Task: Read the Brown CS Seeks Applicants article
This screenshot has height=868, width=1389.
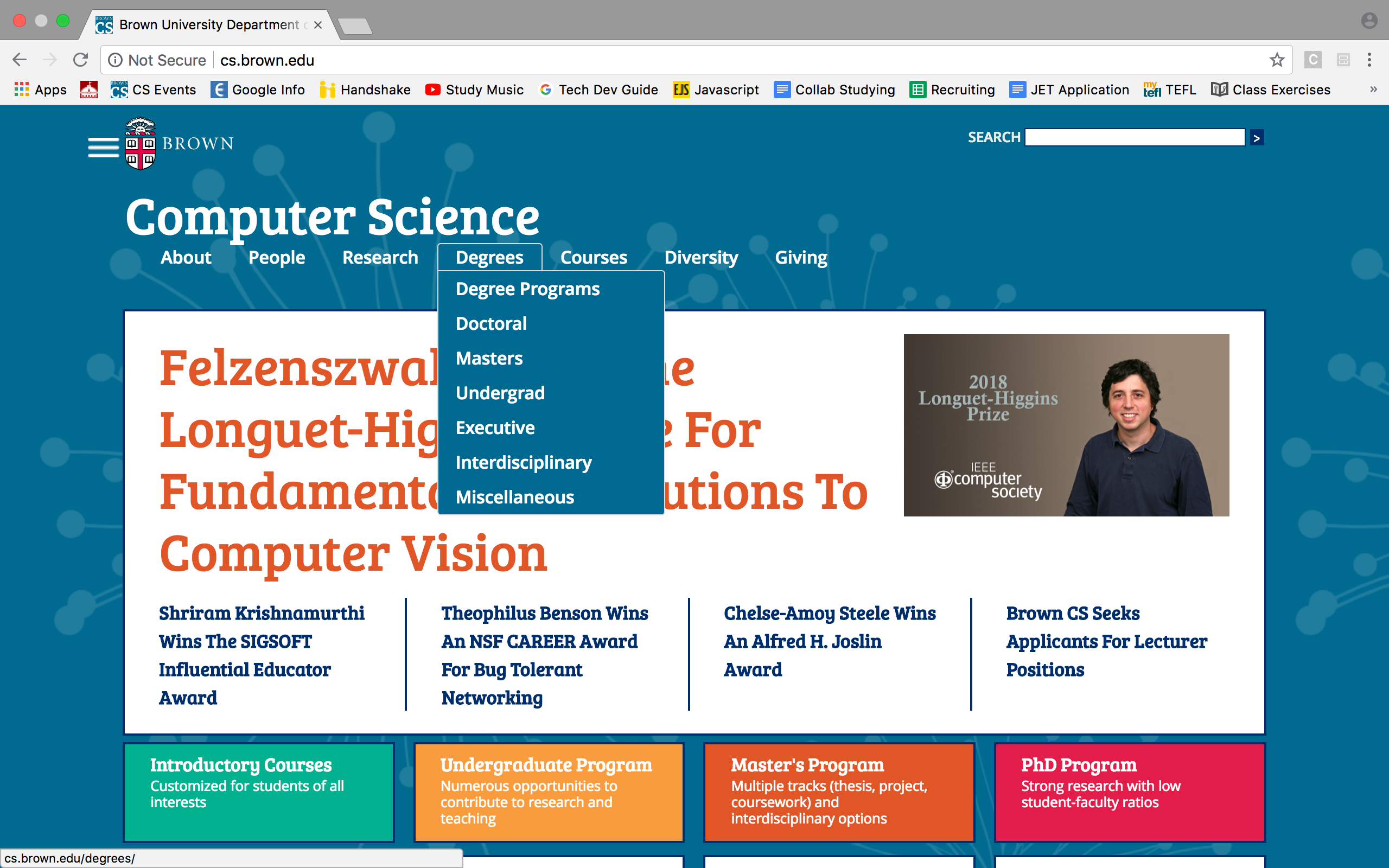Action: 1106,641
